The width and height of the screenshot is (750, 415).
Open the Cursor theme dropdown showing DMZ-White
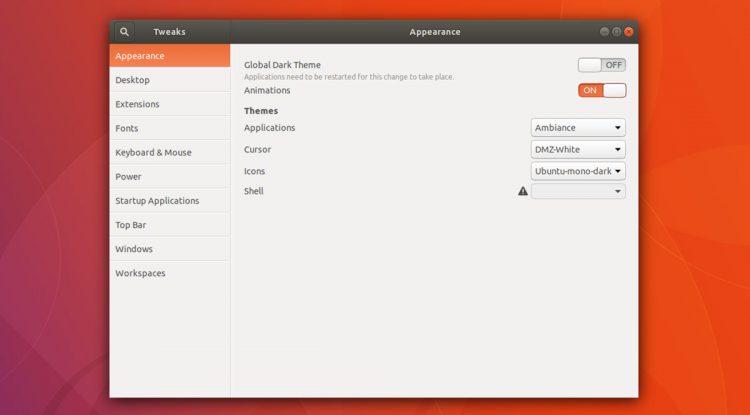tap(578, 149)
